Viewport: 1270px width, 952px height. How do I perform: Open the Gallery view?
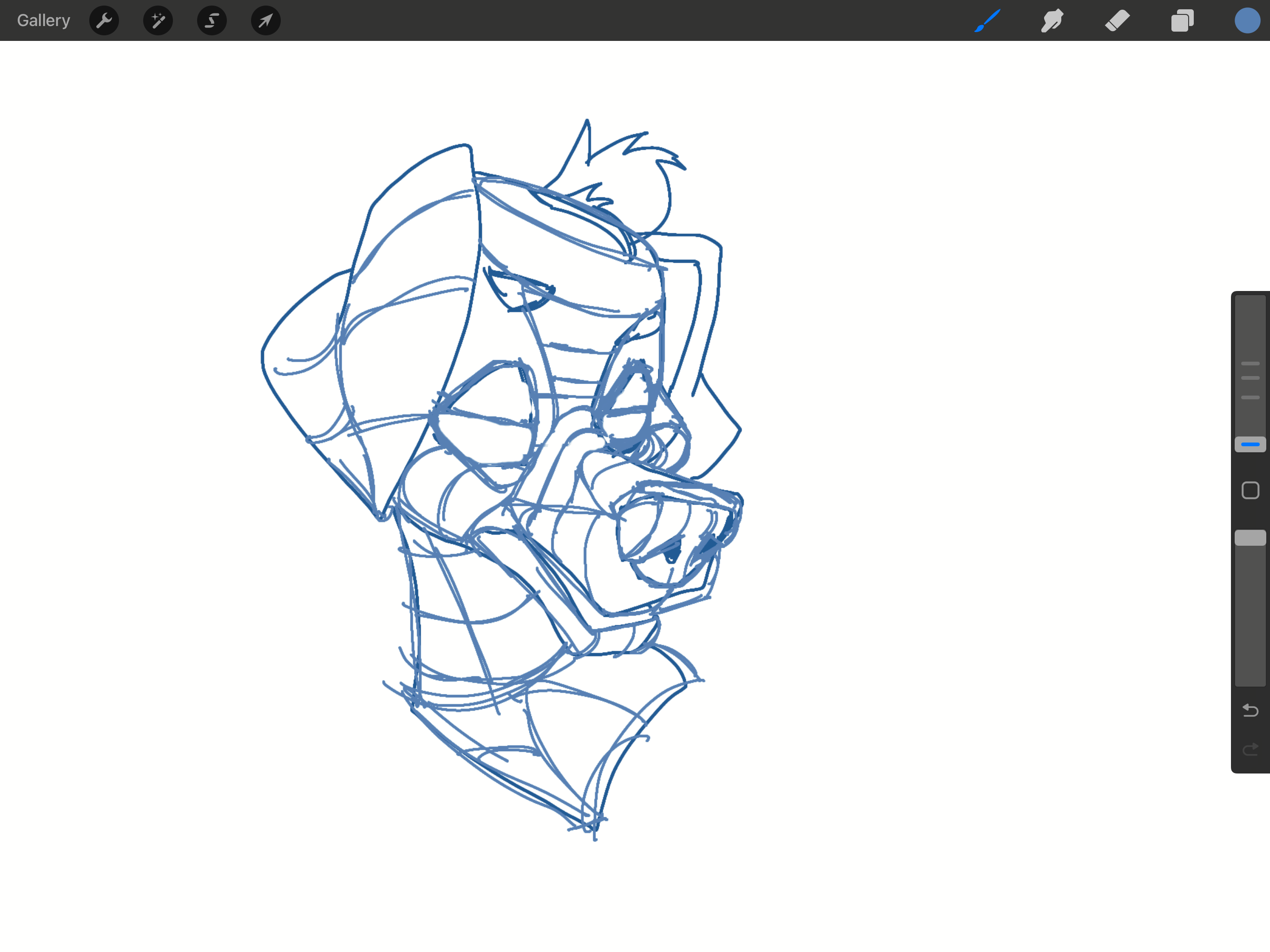point(43,20)
